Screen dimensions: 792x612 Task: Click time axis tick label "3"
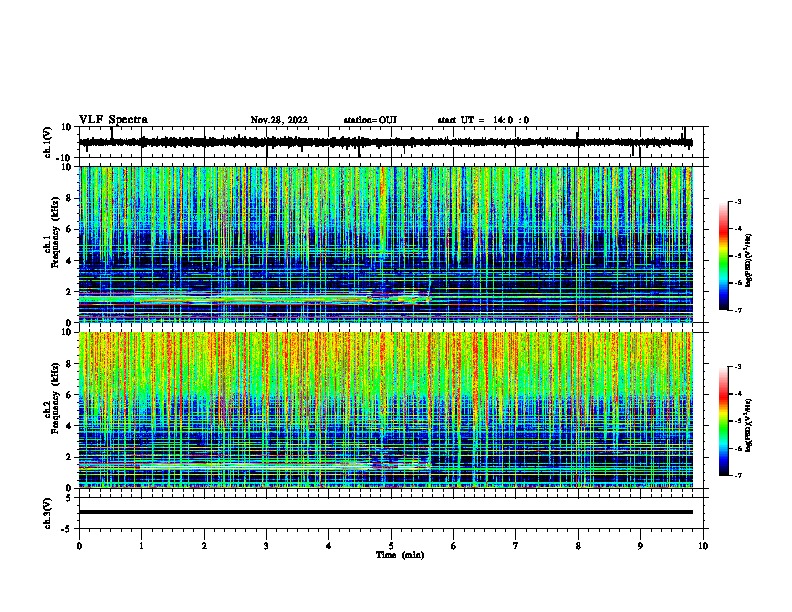pyautogui.click(x=266, y=546)
